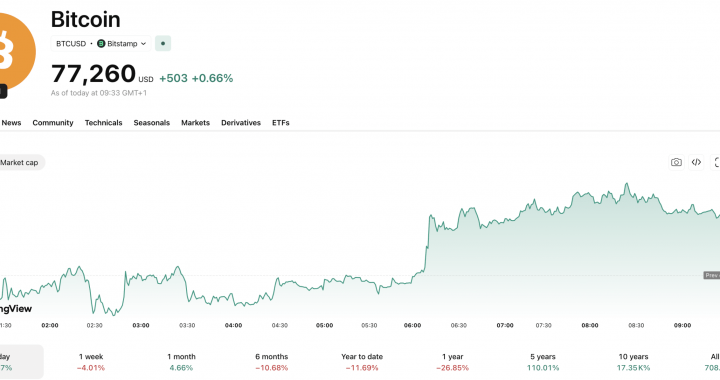Image resolution: width=720 pixels, height=380 pixels.
Task: Click the 03:00 time axis label
Action: [x=141, y=325]
